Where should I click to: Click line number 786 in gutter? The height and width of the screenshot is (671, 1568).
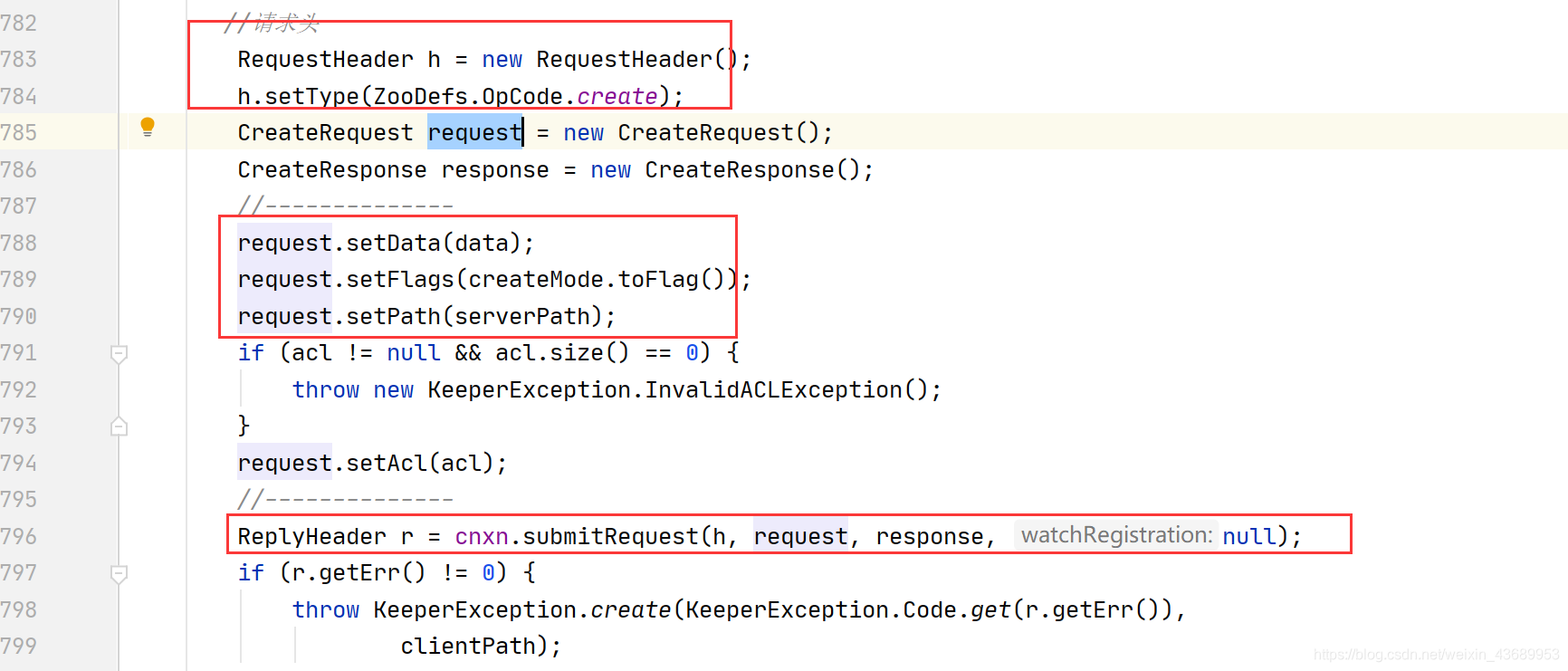[19, 169]
